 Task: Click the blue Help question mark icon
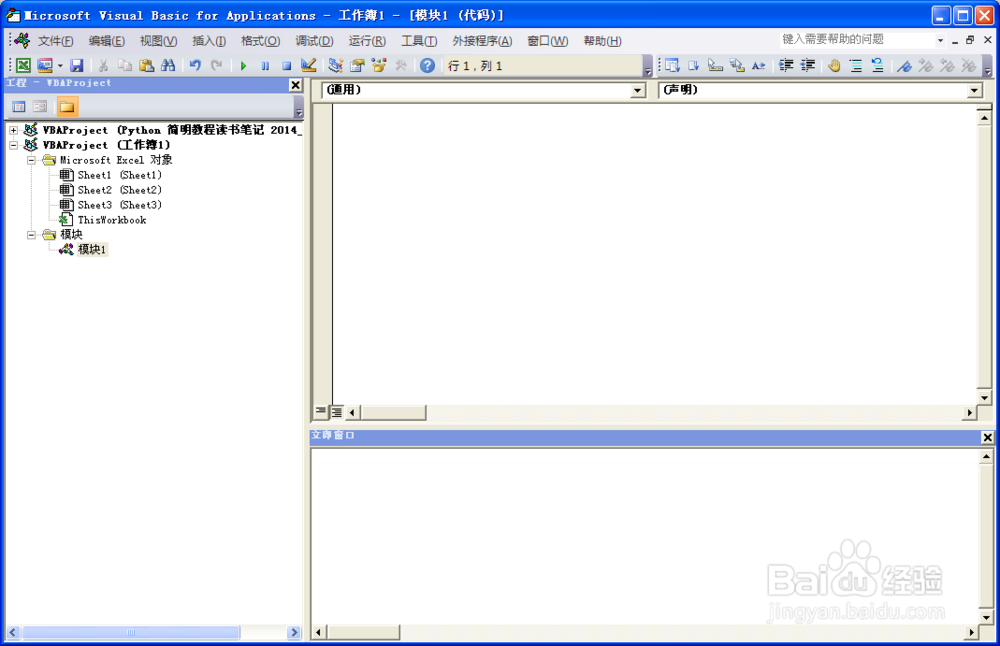tap(427, 65)
